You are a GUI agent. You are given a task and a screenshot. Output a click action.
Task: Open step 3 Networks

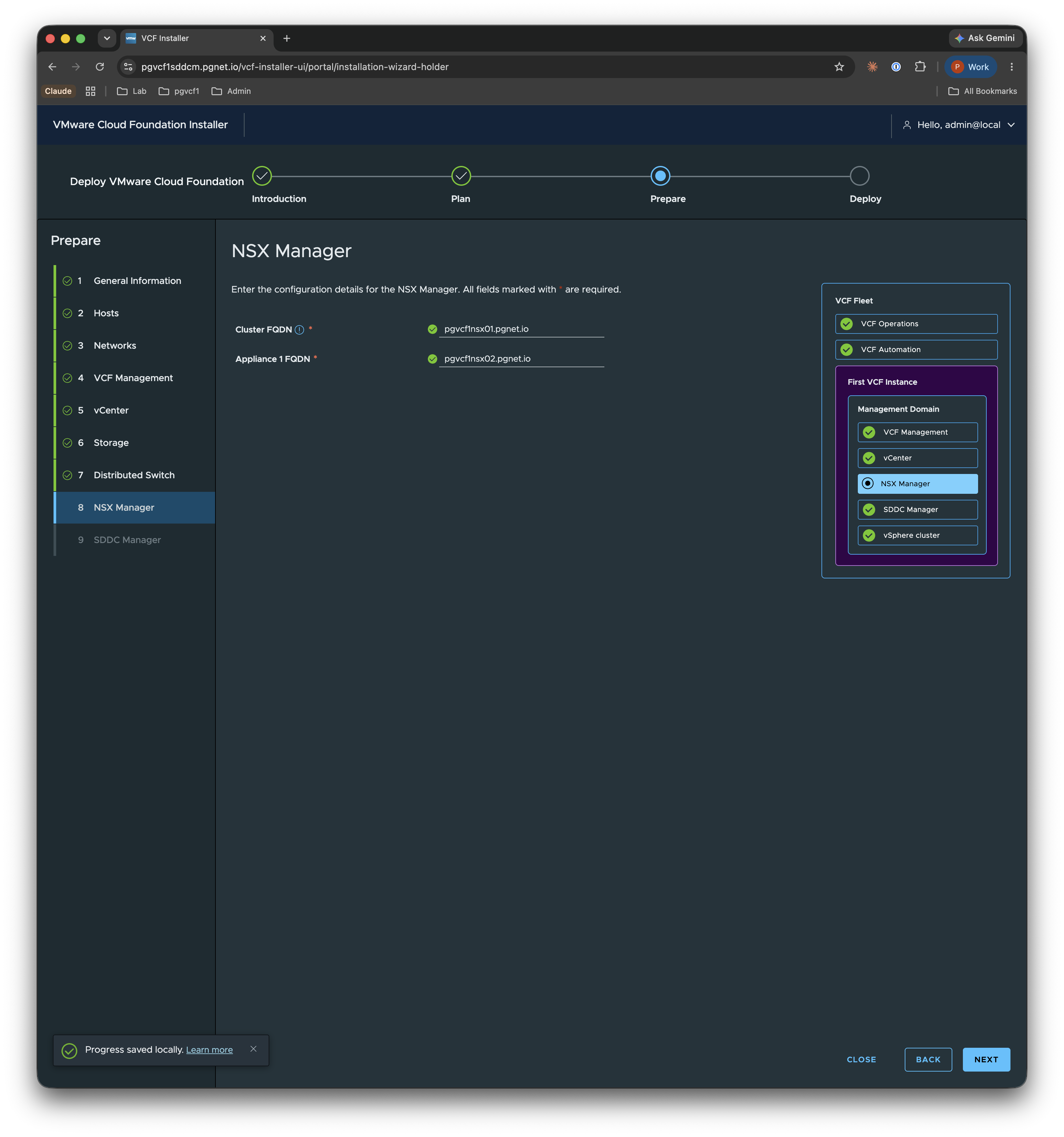[x=135, y=345]
